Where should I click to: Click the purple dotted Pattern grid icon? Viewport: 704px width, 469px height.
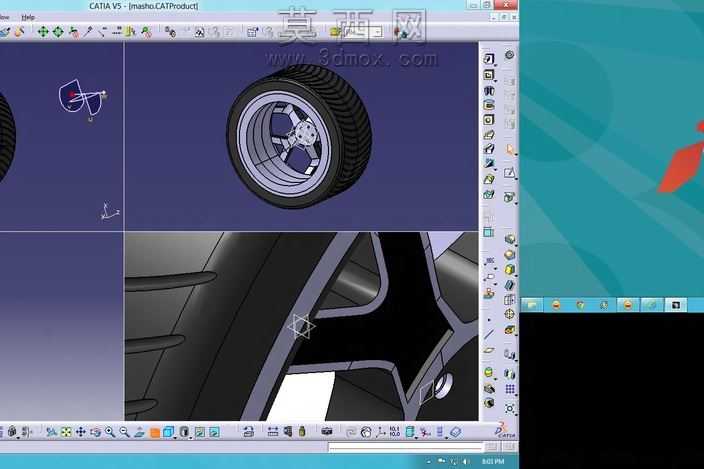click(510, 389)
